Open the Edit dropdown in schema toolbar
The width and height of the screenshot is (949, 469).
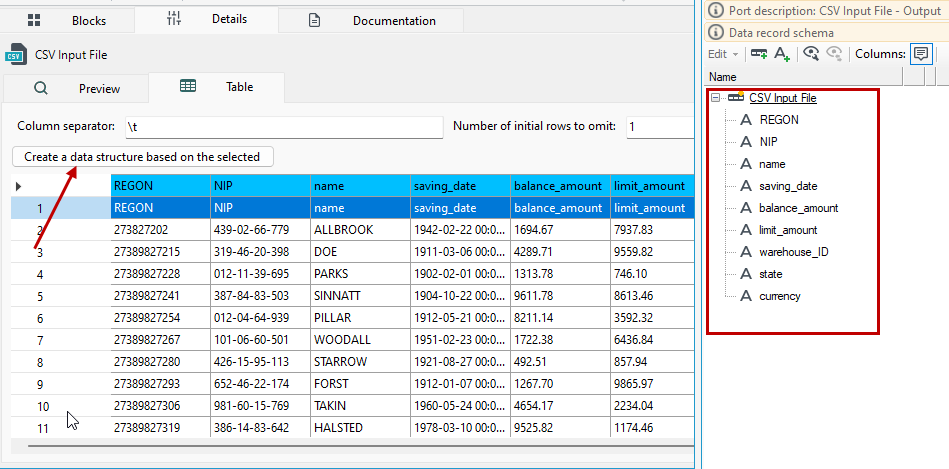point(723,54)
